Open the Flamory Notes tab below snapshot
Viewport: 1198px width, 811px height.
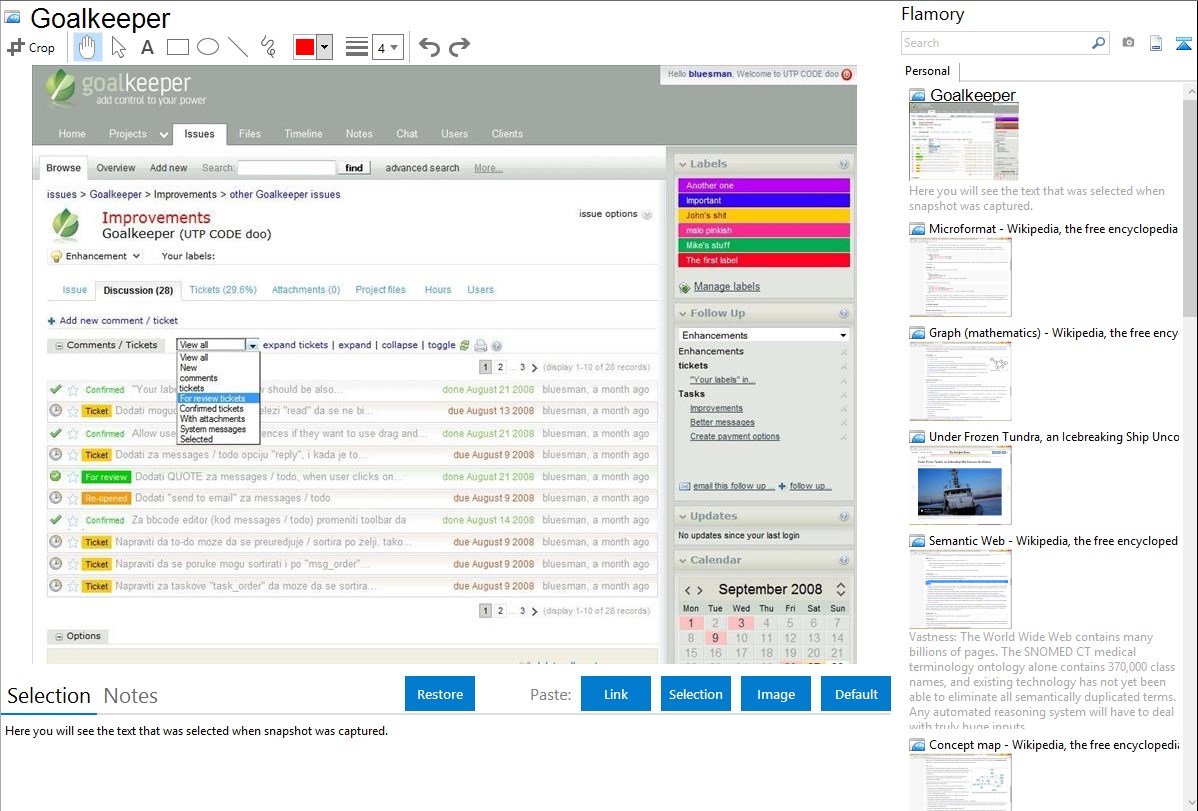pos(131,696)
